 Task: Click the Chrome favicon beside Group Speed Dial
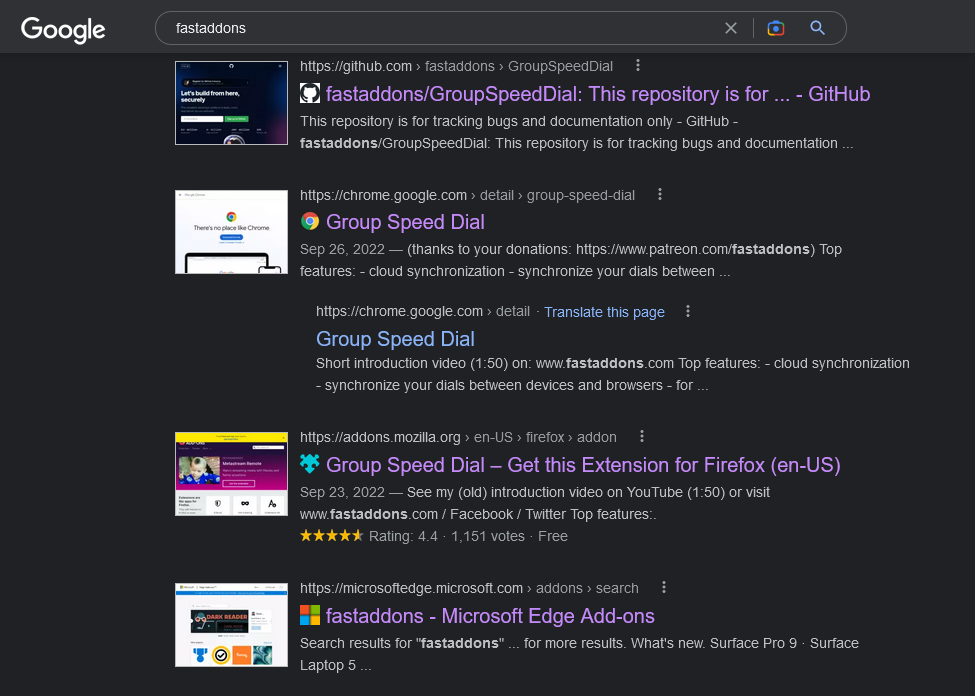click(310, 222)
